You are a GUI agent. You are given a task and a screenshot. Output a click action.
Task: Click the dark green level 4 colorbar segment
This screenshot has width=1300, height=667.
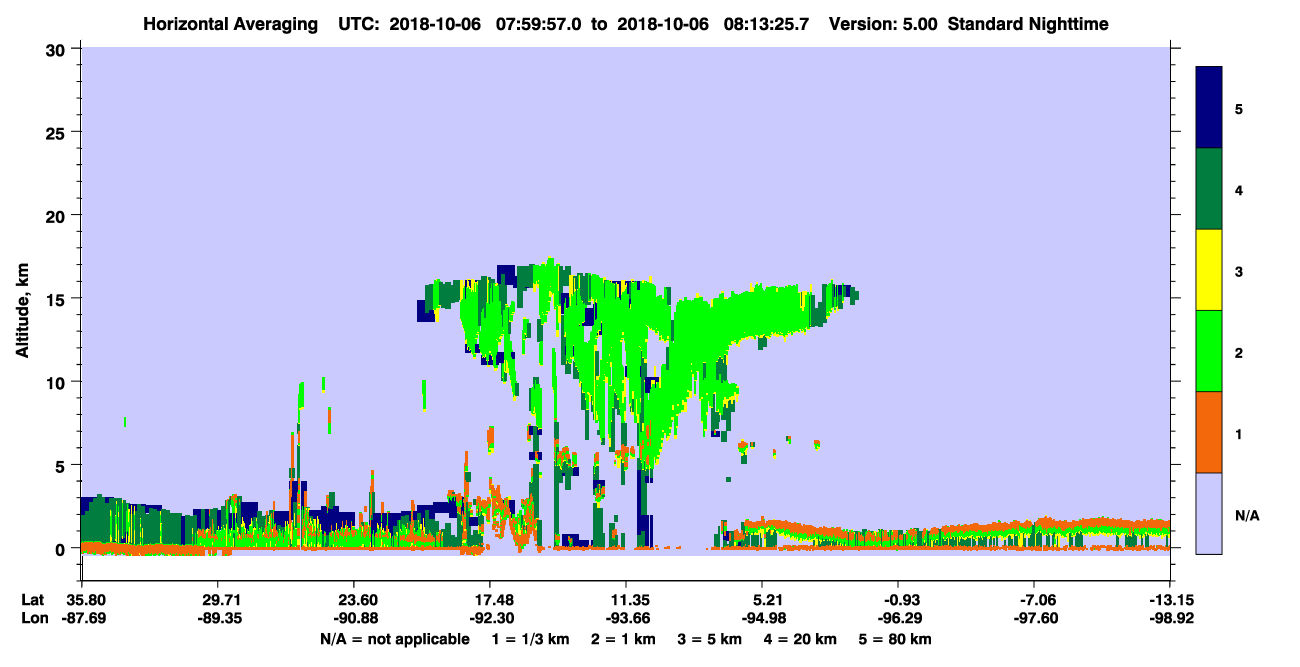1209,188
